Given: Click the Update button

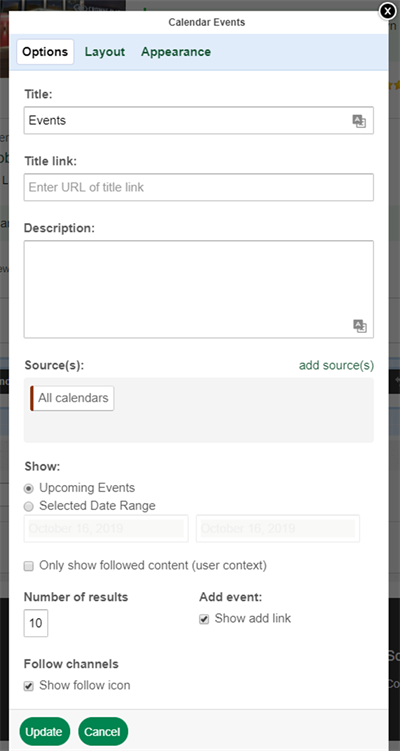Looking at the screenshot, I should point(45,731).
